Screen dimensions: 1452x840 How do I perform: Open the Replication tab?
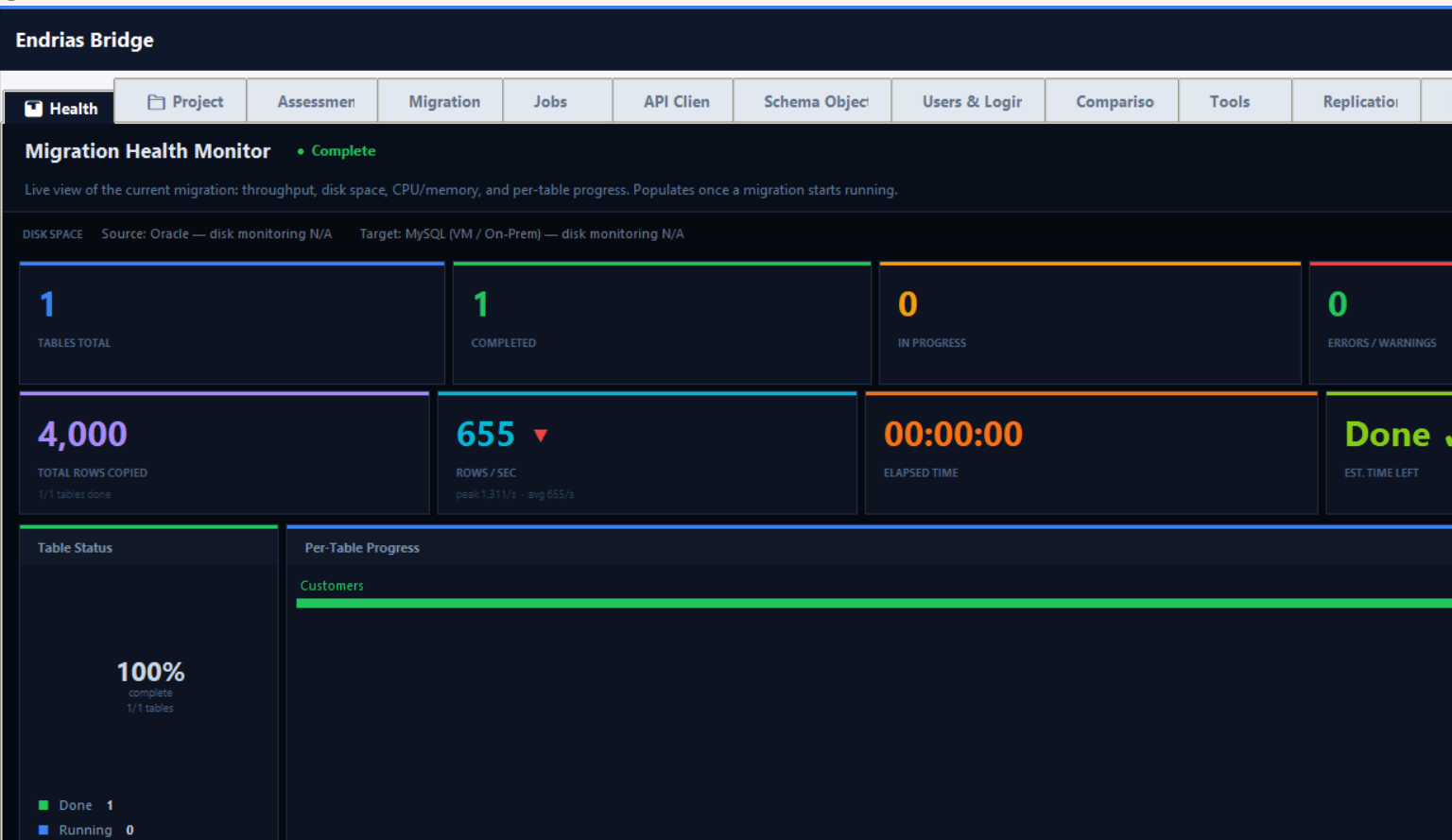pos(1357,101)
